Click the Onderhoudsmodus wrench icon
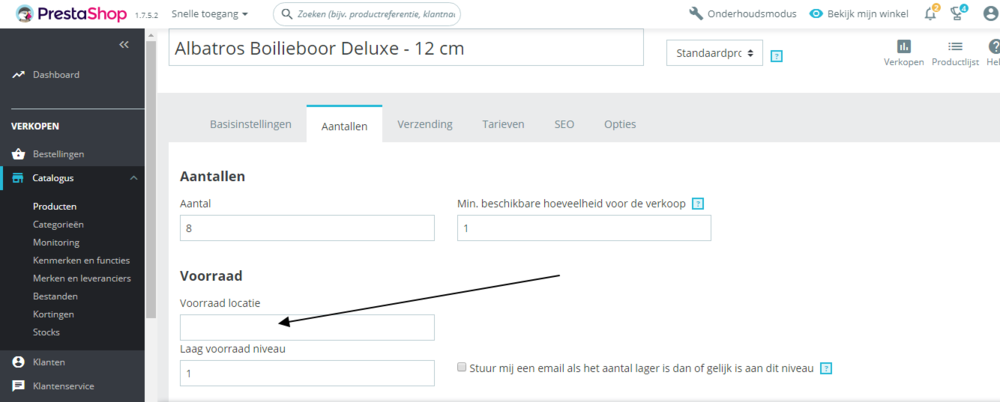1000x402 pixels. click(696, 13)
